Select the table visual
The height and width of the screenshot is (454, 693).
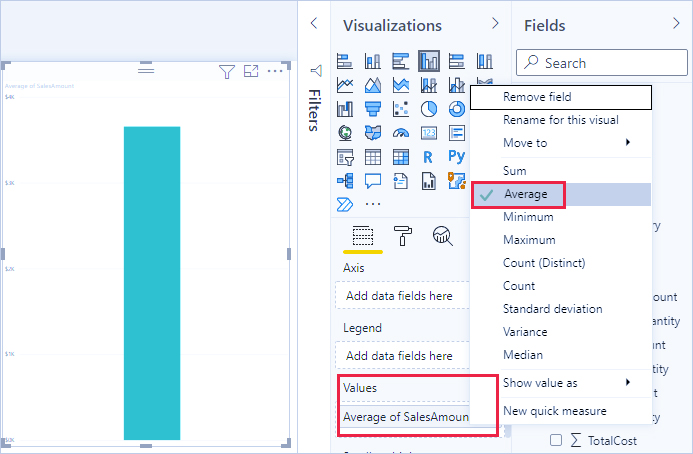coord(373,157)
